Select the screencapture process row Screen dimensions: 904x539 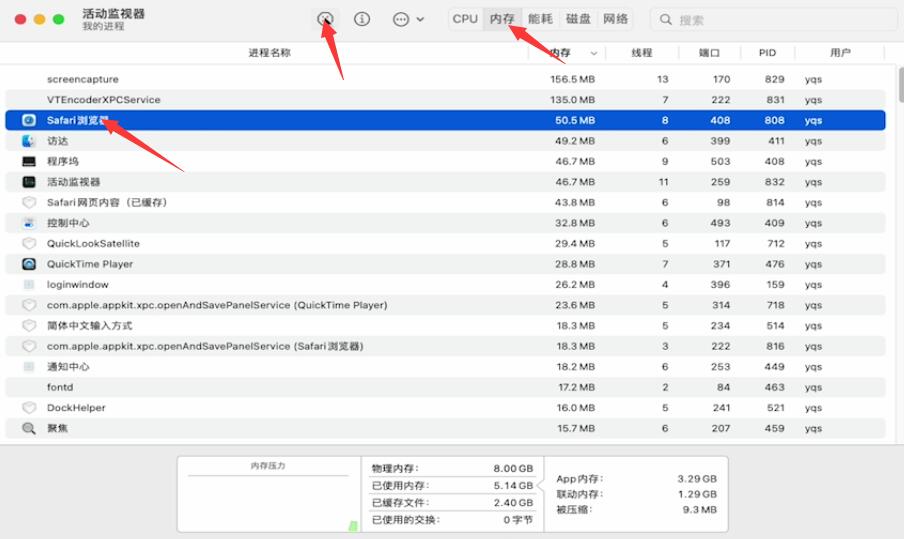click(445, 79)
